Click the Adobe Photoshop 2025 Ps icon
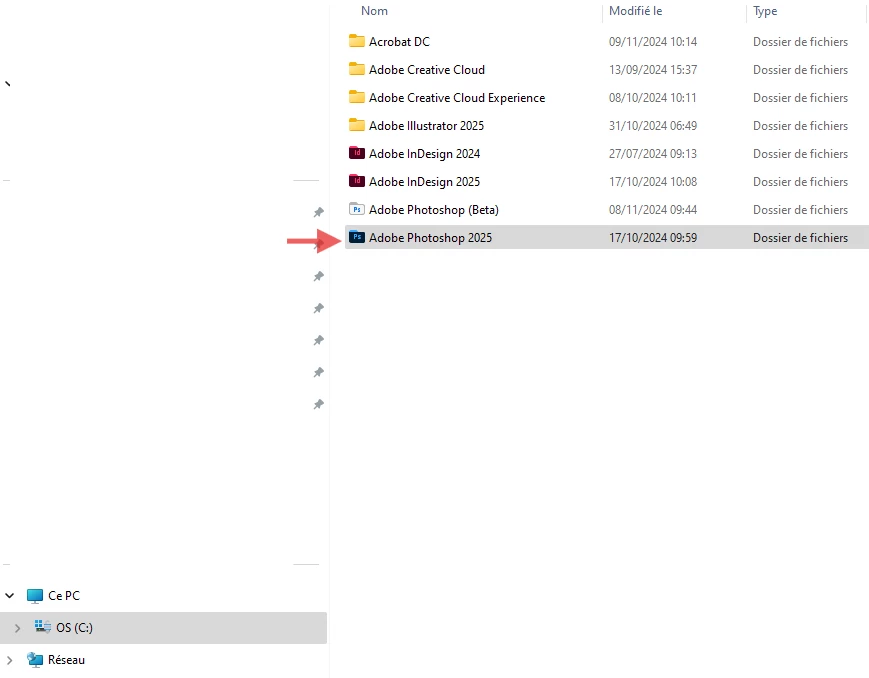The height and width of the screenshot is (678, 869). pos(356,237)
